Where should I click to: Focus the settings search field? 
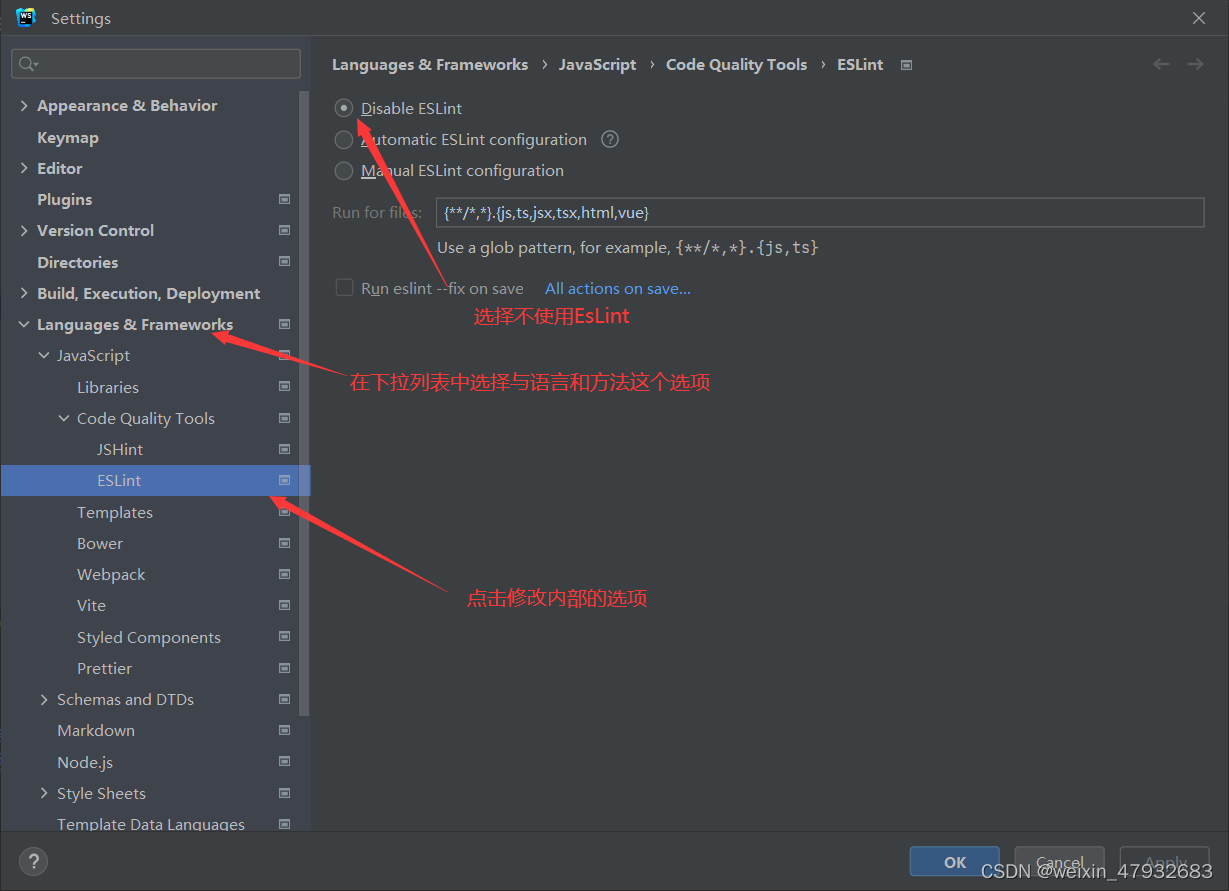(x=156, y=64)
